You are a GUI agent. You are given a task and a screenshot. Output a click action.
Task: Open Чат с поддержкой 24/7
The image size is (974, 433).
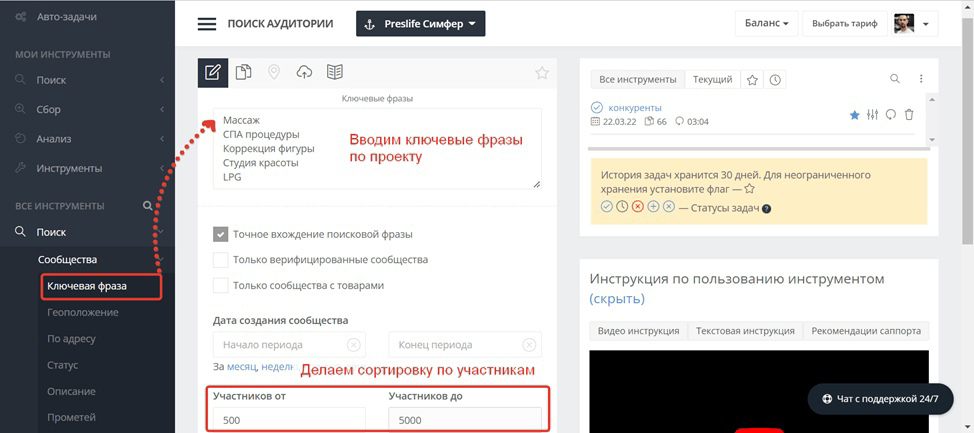coord(880,399)
